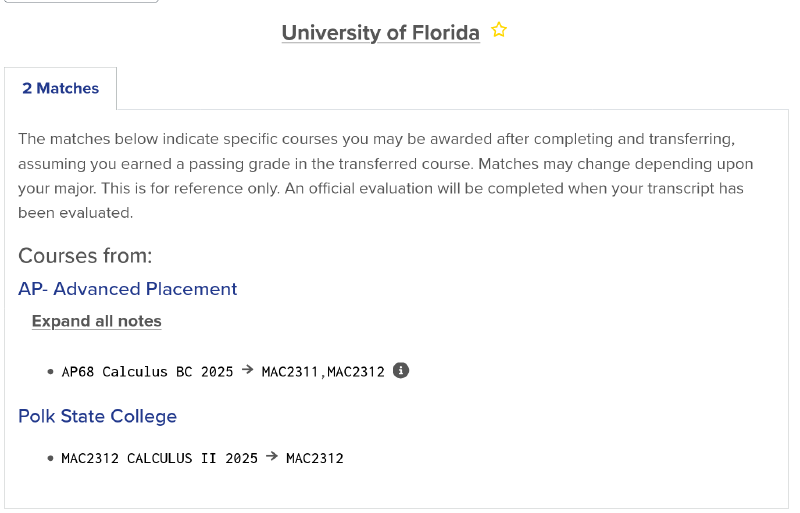Click the Courses from: heading
The height and width of the screenshot is (513, 800).
pyautogui.click(x=85, y=256)
